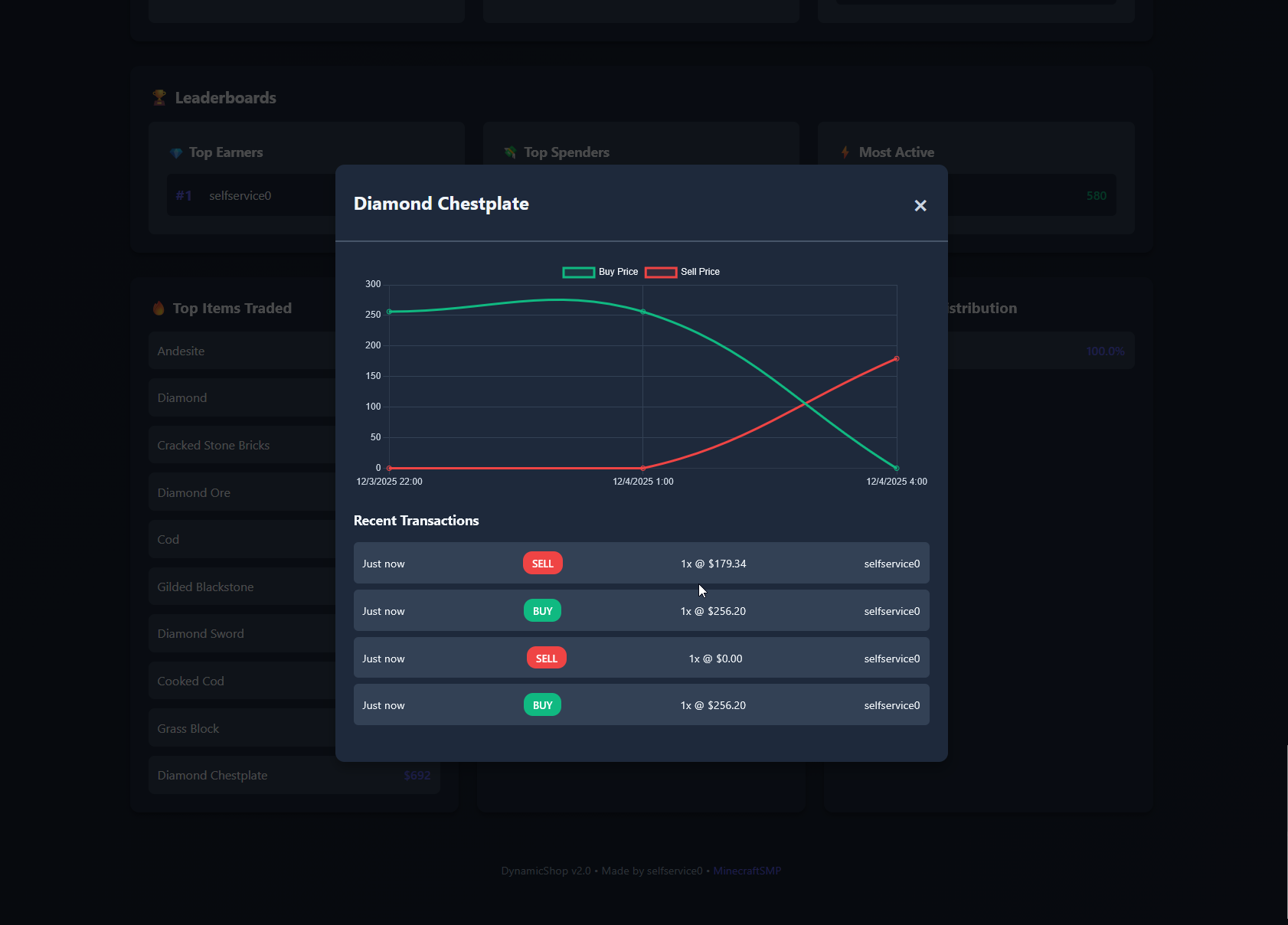Image resolution: width=1288 pixels, height=925 pixels.
Task: Click the green Buy Price legend swatch
Action: click(578, 273)
